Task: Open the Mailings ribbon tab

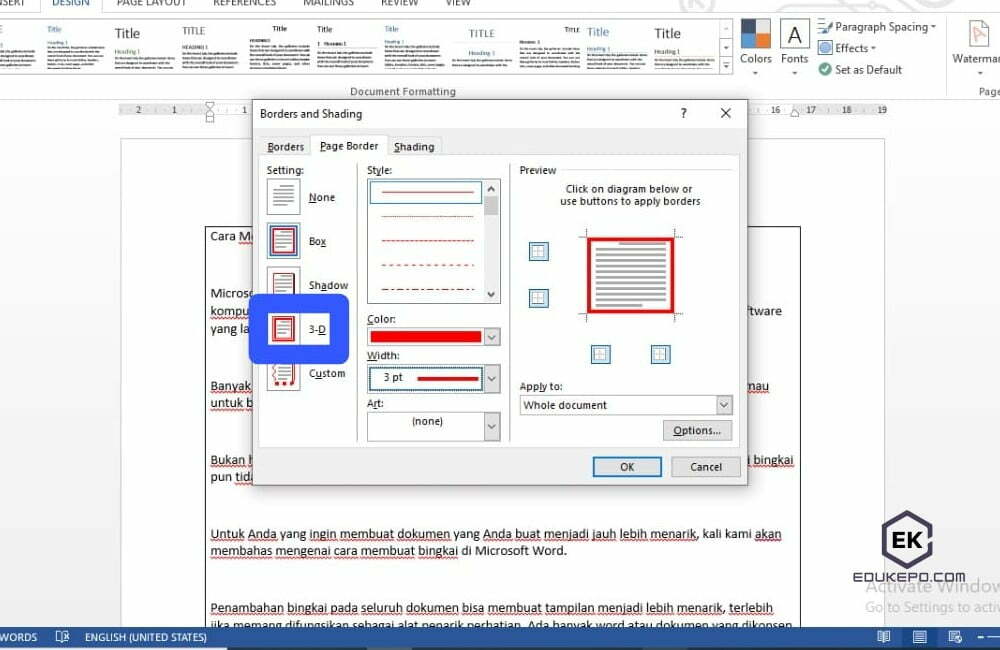Action: coord(330,4)
